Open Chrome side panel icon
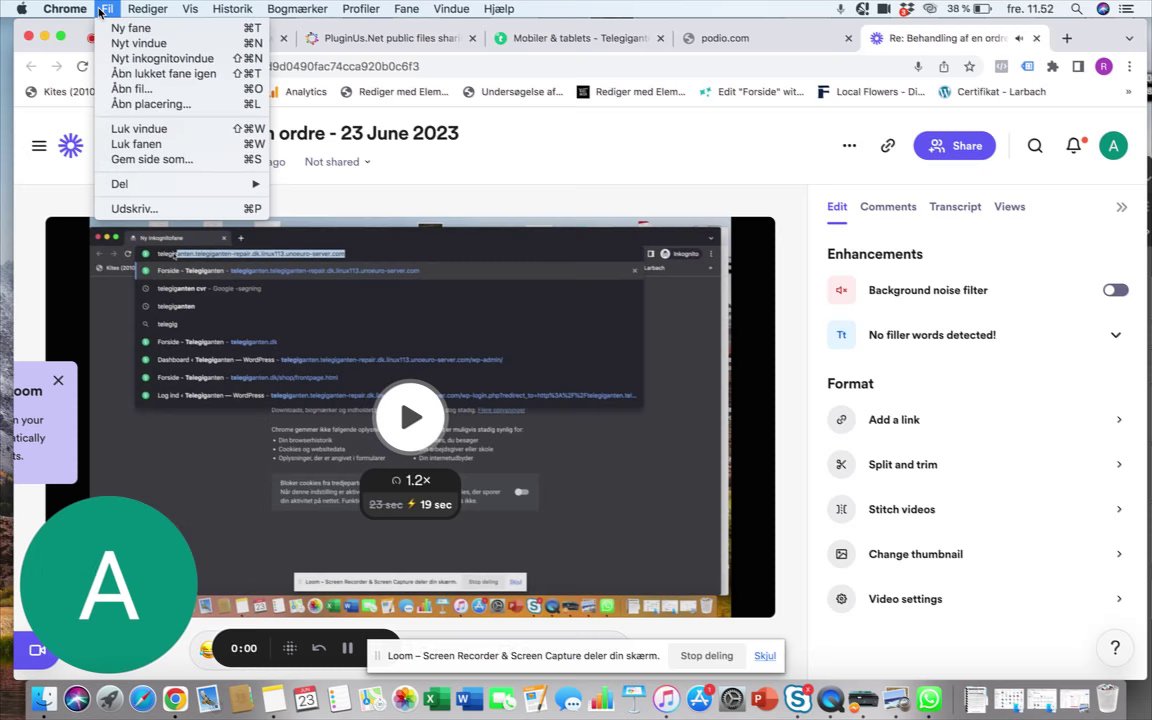 click(x=1078, y=66)
